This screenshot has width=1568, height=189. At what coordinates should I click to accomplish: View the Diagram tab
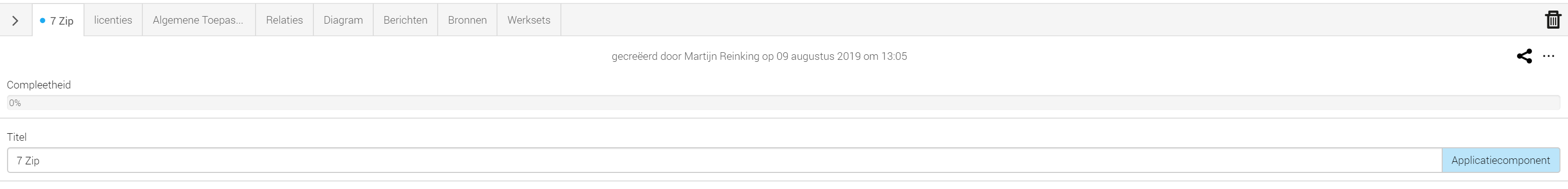tap(343, 20)
